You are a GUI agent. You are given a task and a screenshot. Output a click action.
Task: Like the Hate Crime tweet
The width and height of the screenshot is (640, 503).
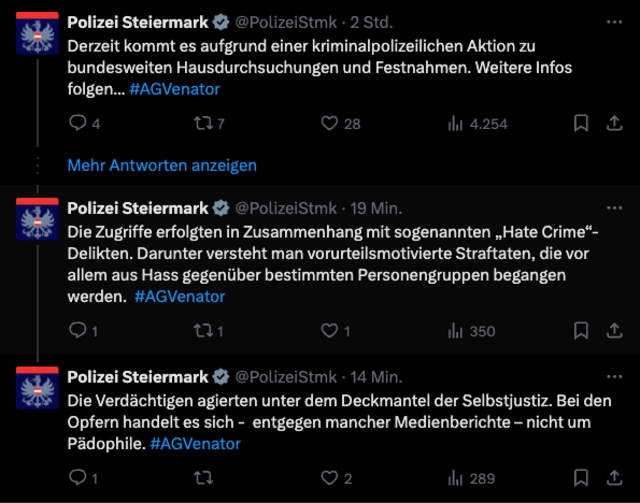click(x=330, y=331)
